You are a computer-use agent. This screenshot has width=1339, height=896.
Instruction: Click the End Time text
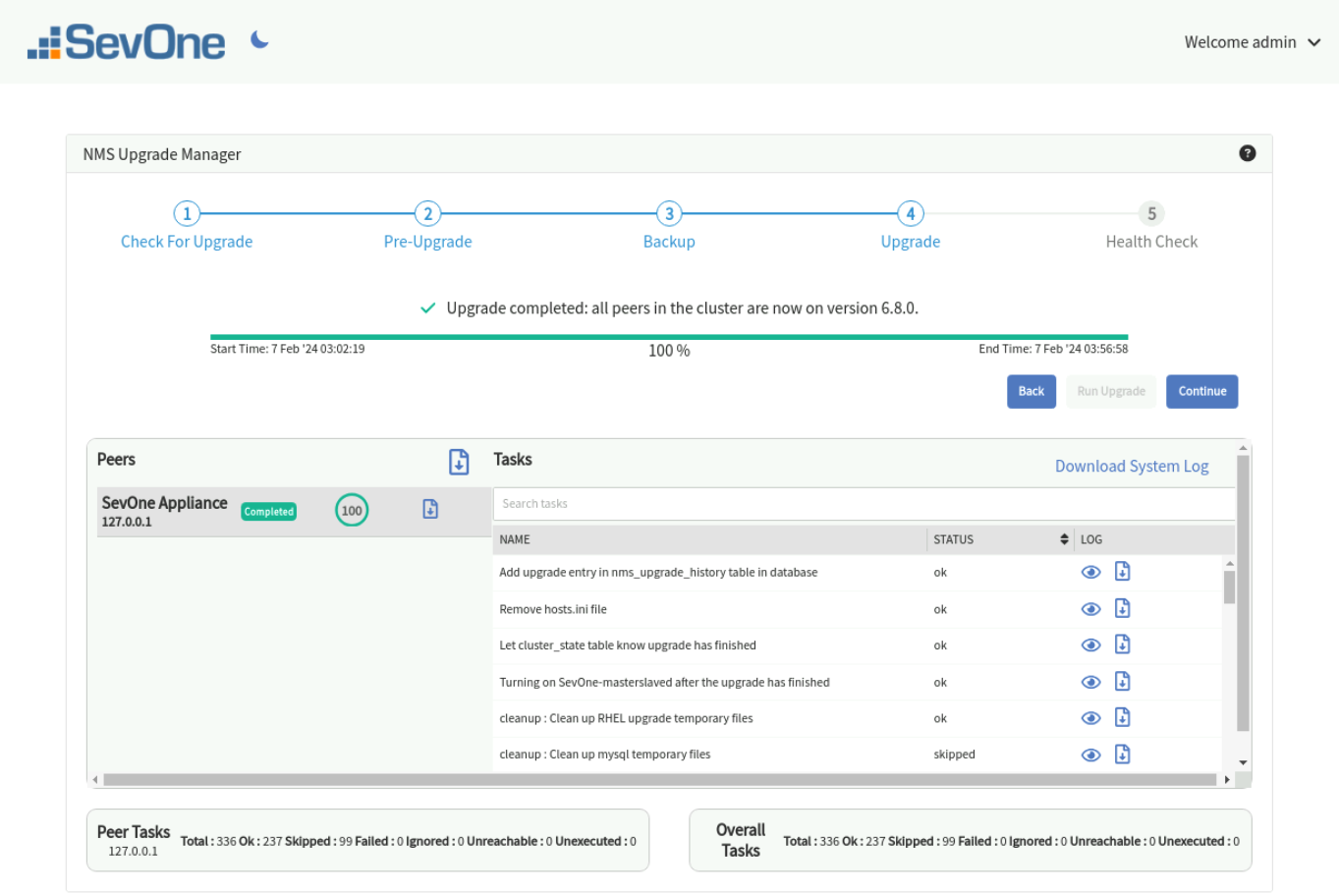pos(1053,349)
